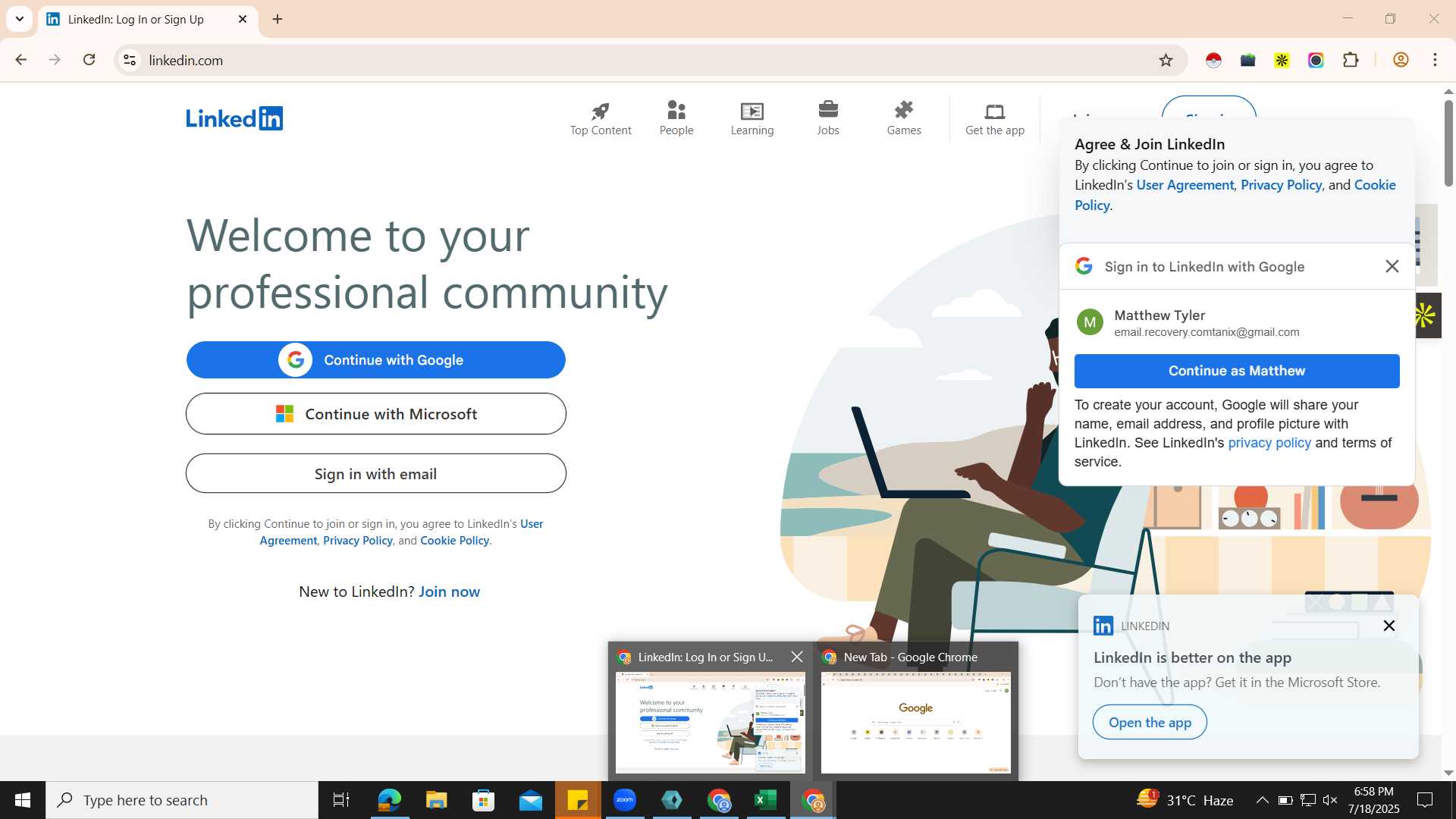Screen dimensions: 1456x819
Task: Open Microsoft Edge from the taskbar
Action: 389,800
